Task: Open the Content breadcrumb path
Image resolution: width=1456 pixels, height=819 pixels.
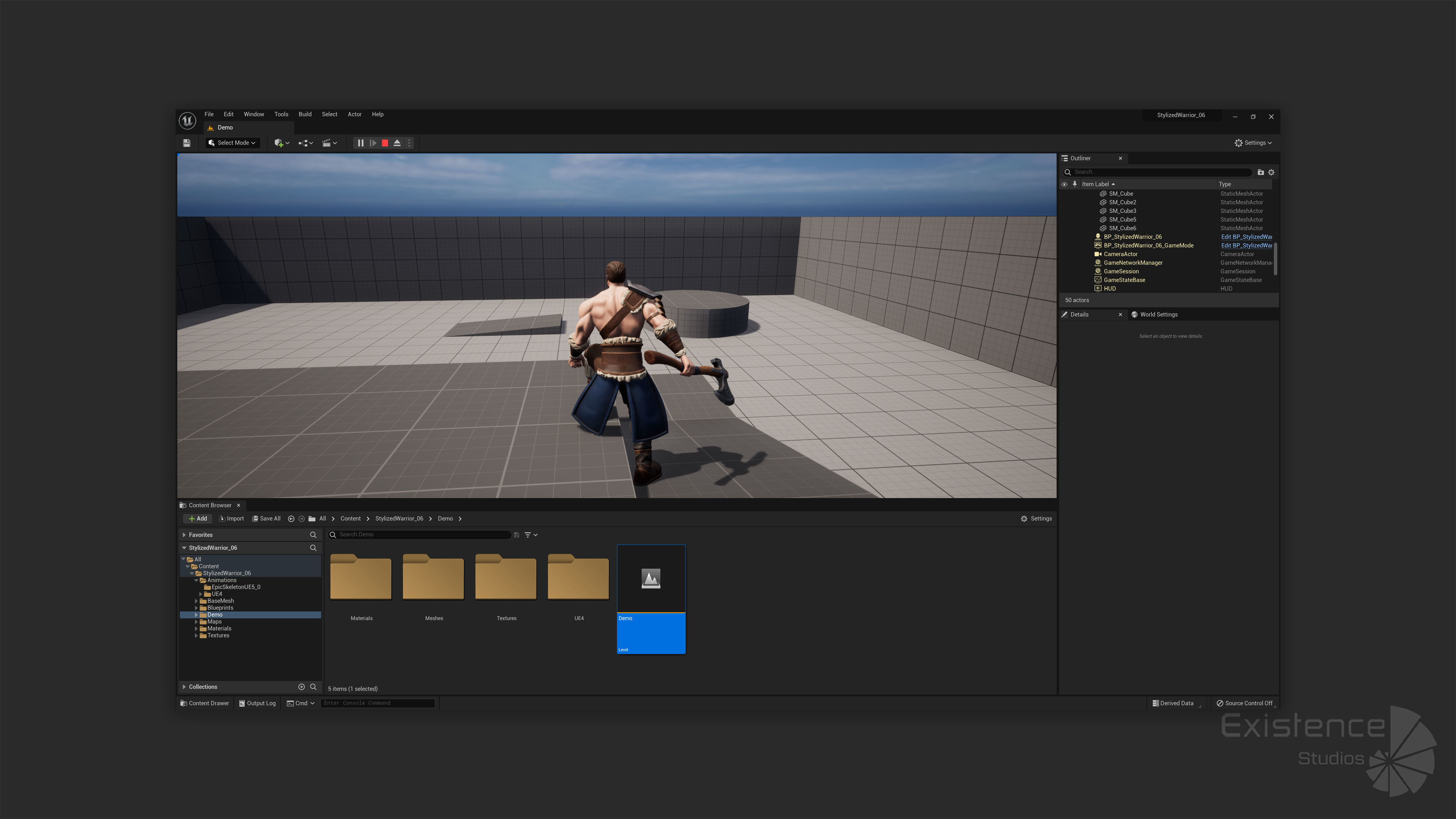Action: pyautogui.click(x=350, y=519)
